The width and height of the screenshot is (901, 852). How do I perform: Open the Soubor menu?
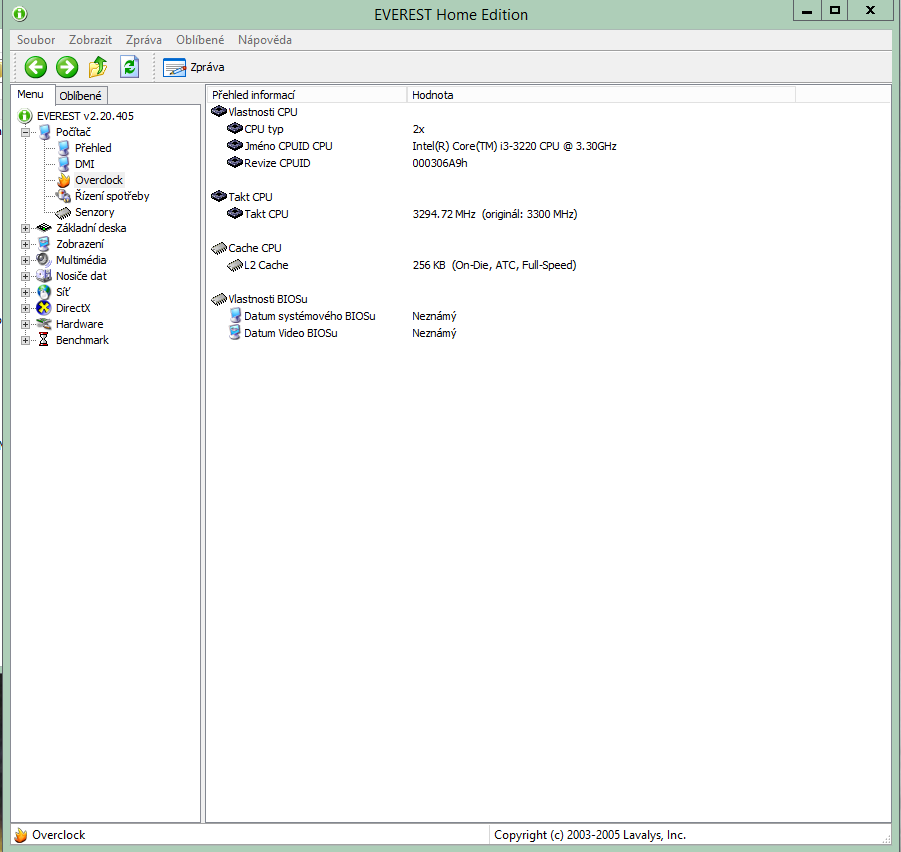pos(36,40)
